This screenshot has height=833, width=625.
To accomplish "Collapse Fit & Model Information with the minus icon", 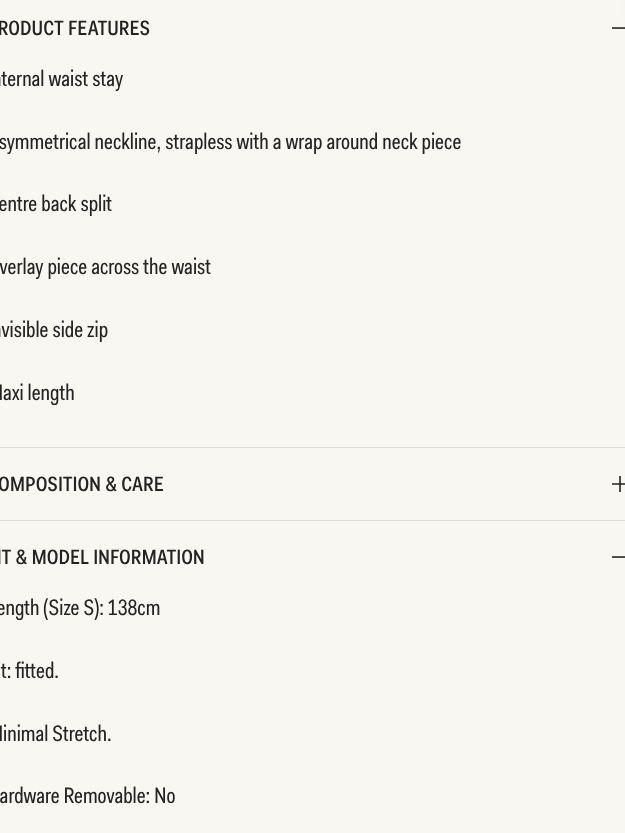I will (x=619, y=557).
